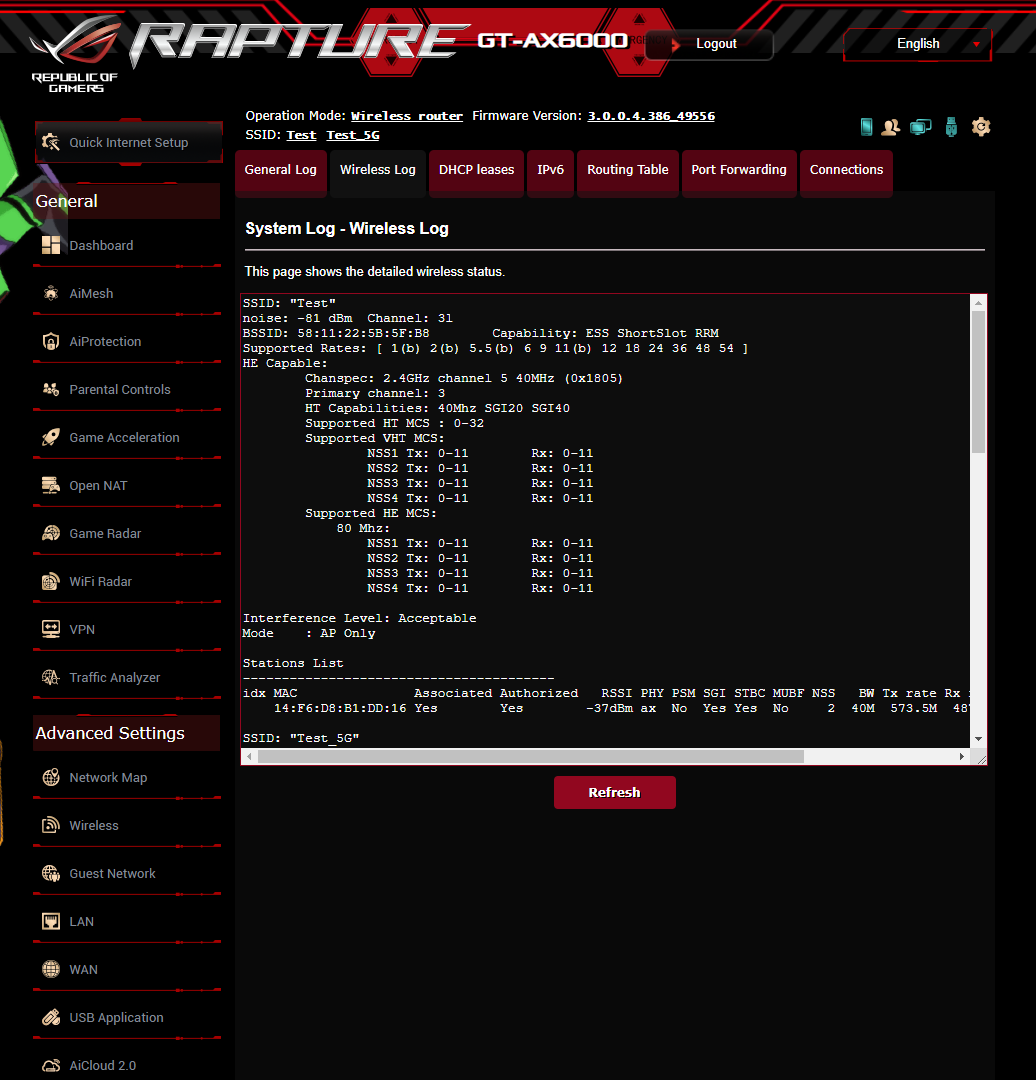The image size is (1036, 1080).
Task: Click the Test_5G SSID link
Action: 353,135
